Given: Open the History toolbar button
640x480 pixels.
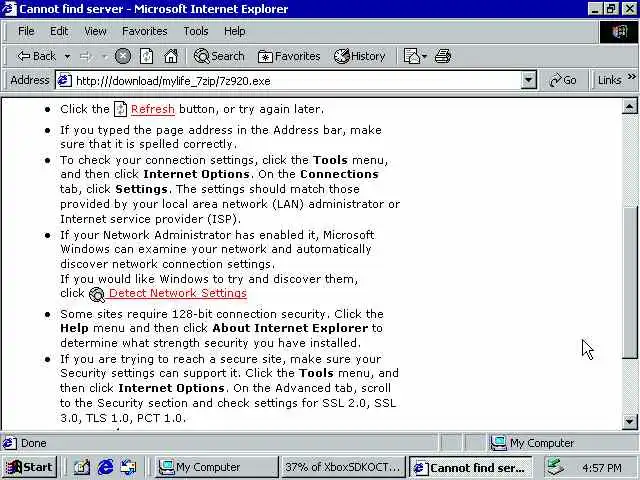Looking at the screenshot, I should click(360, 56).
